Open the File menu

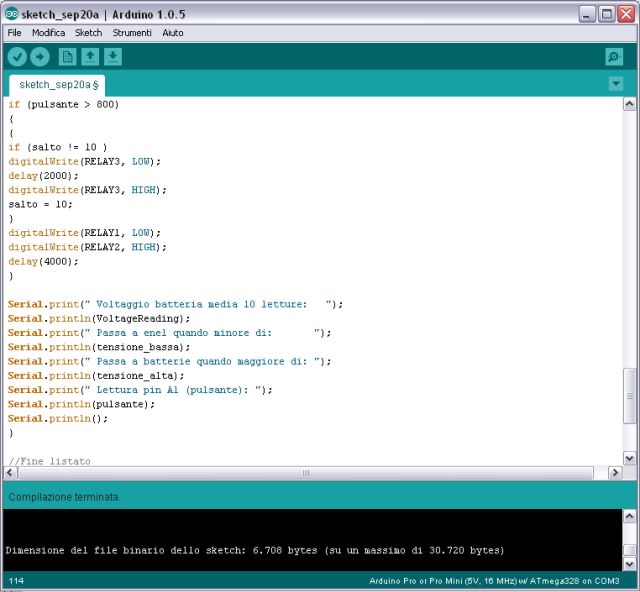click(x=14, y=33)
